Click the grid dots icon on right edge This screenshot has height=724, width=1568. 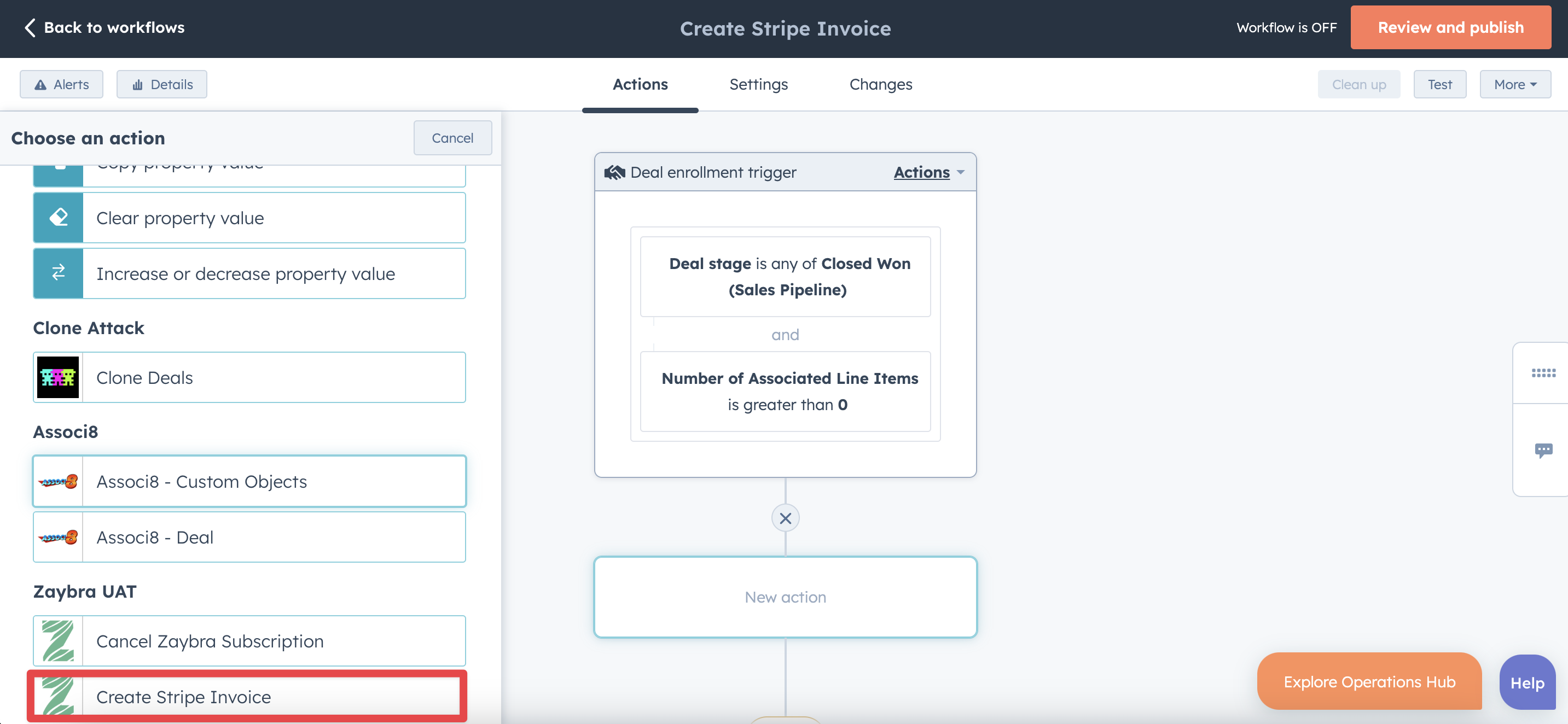click(x=1543, y=373)
